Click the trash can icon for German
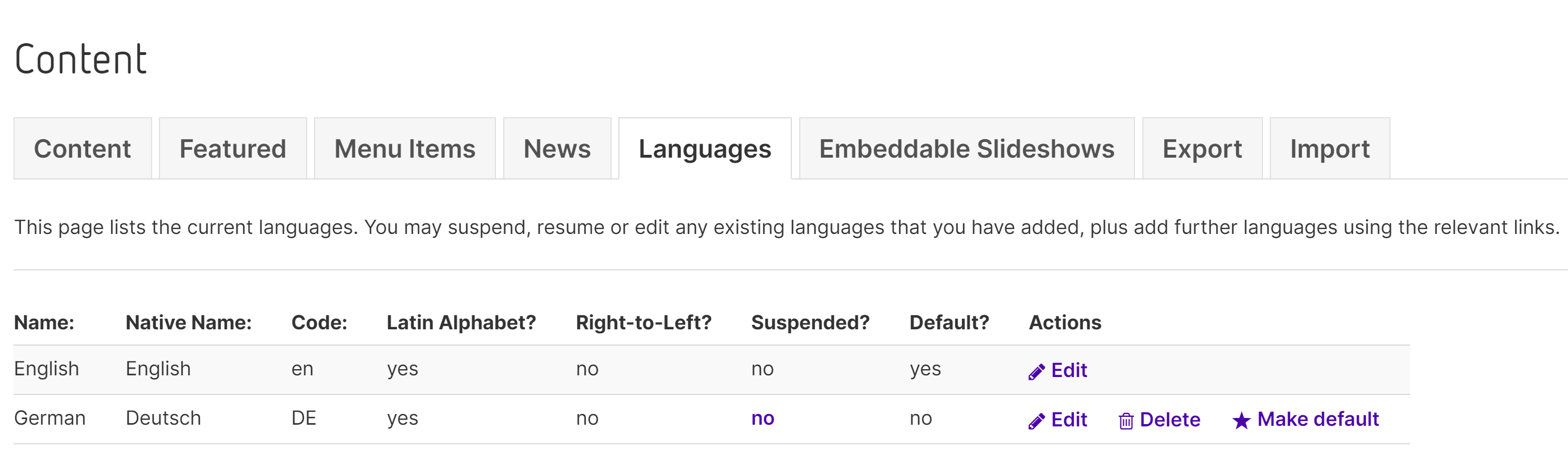The width and height of the screenshot is (1568, 455). (x=1125, y=421)
